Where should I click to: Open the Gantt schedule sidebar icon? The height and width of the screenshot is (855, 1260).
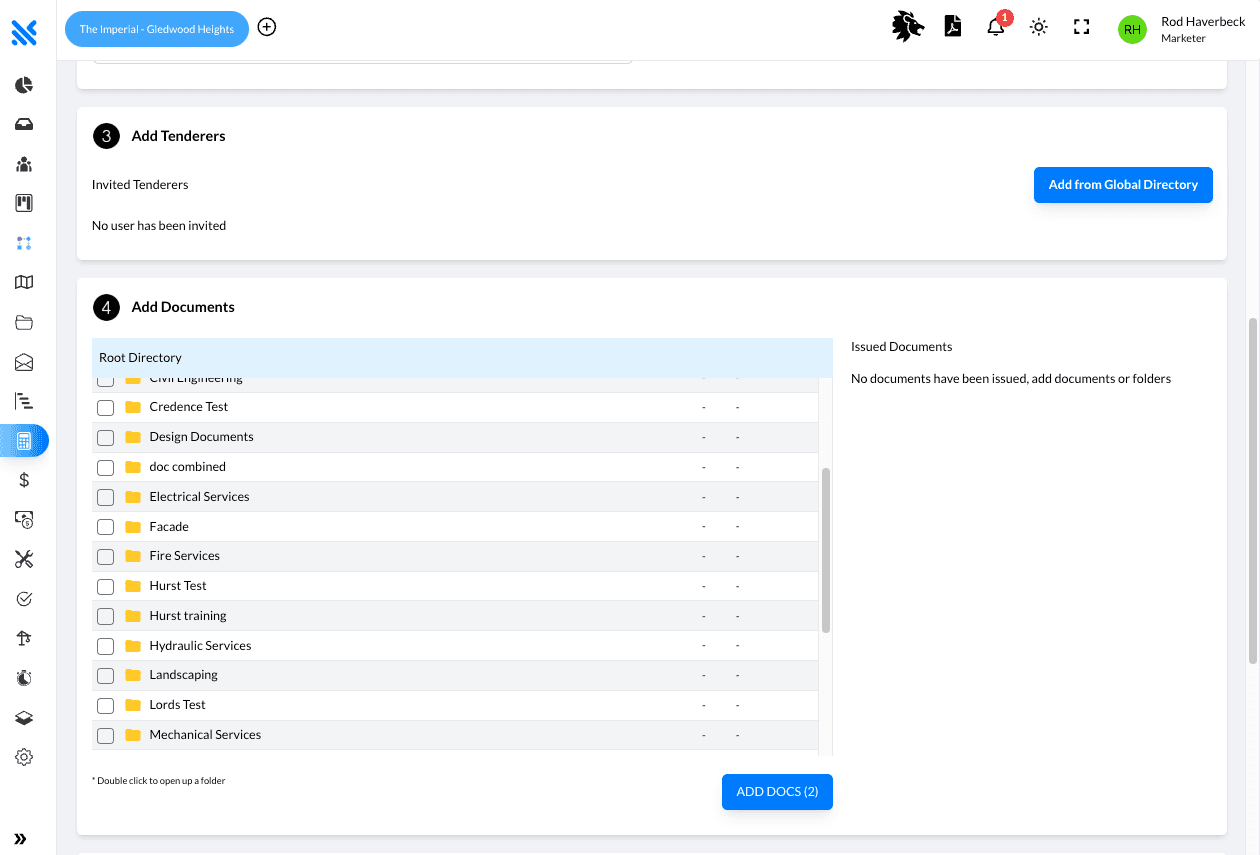[x=24, y=401]
